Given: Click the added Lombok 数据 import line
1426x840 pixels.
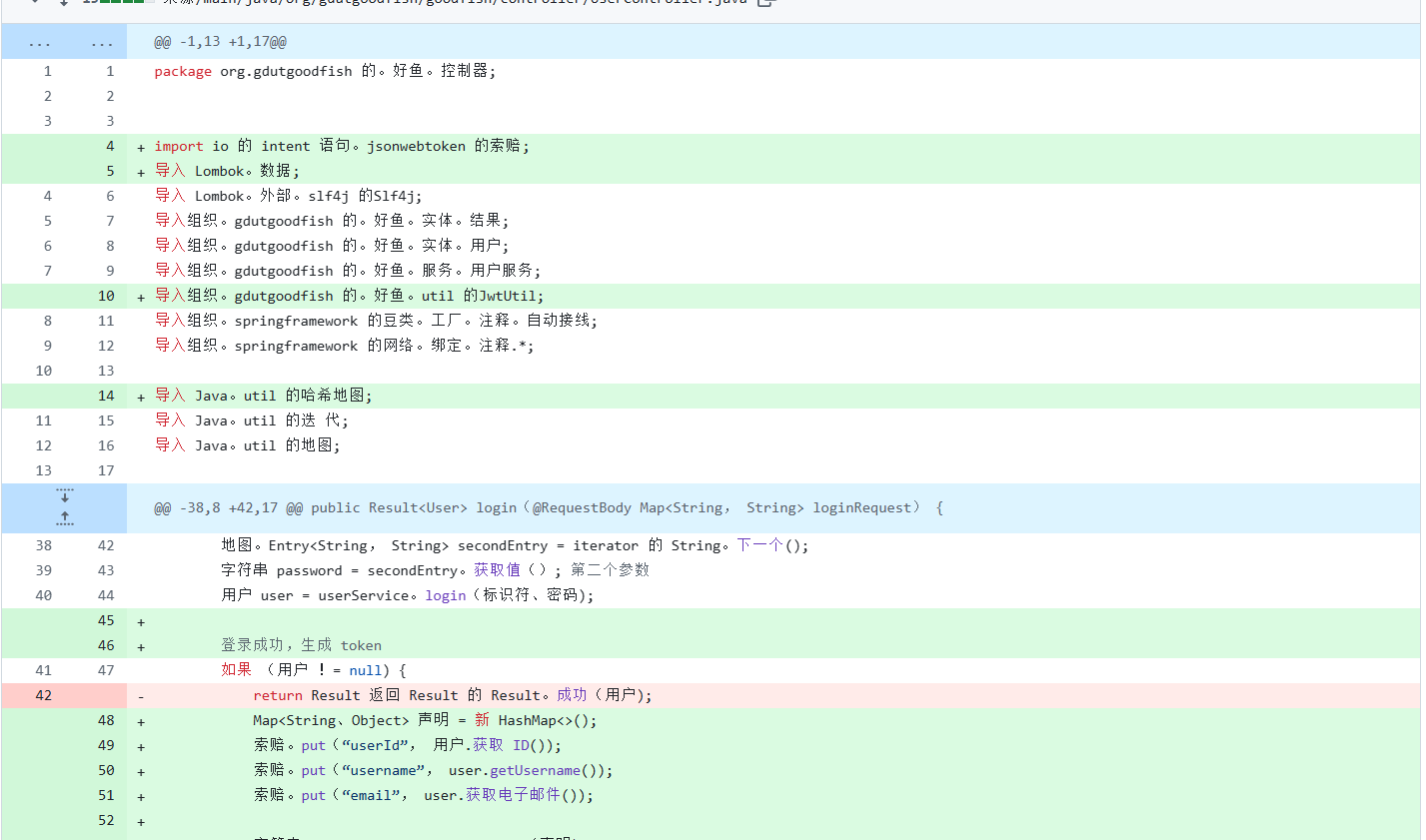Looking at the screenshot, I should 227,171.
